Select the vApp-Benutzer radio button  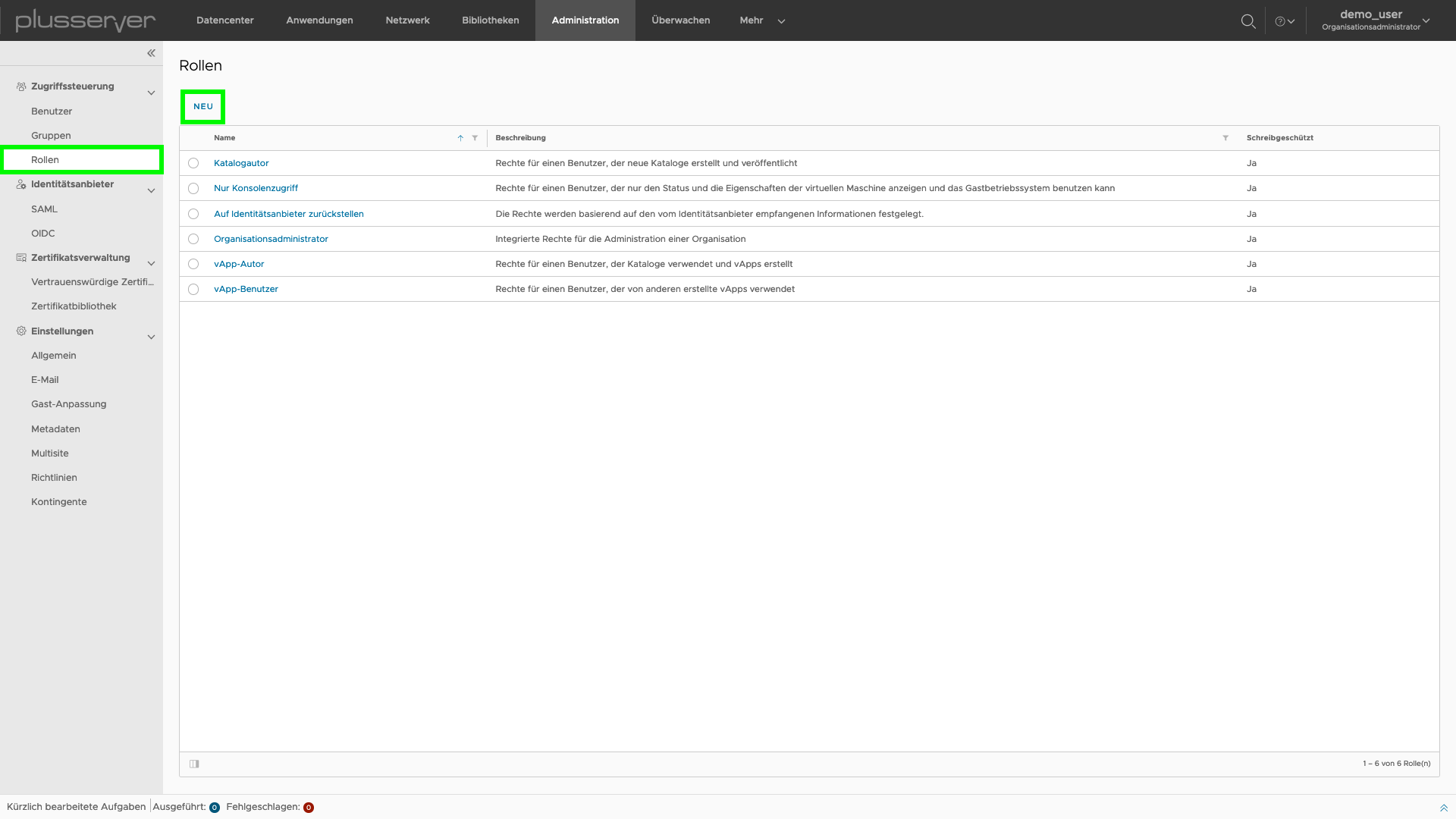[193, 289]
